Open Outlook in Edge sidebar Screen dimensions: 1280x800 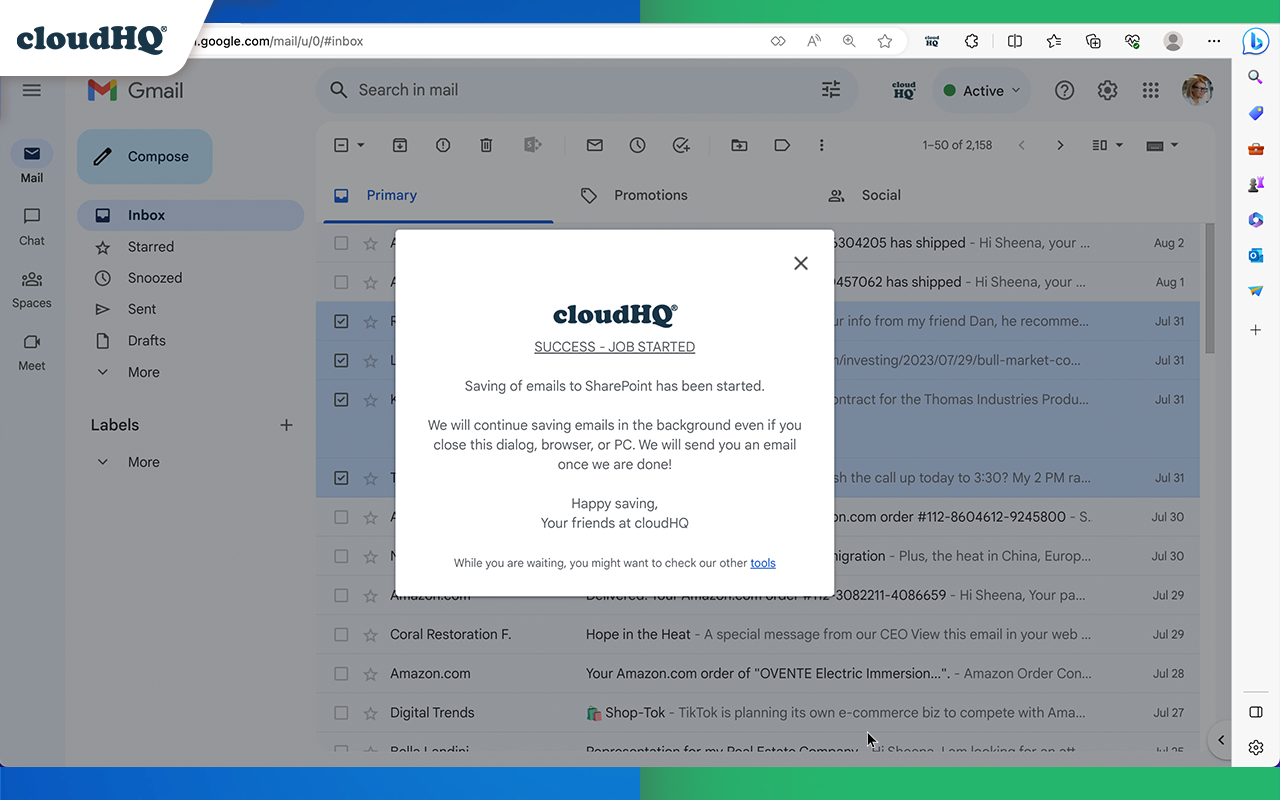(x=1256, y=255)
